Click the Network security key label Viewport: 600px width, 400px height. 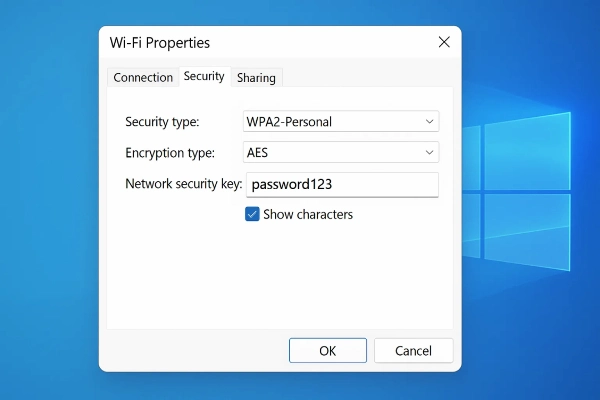coord(184,184)
